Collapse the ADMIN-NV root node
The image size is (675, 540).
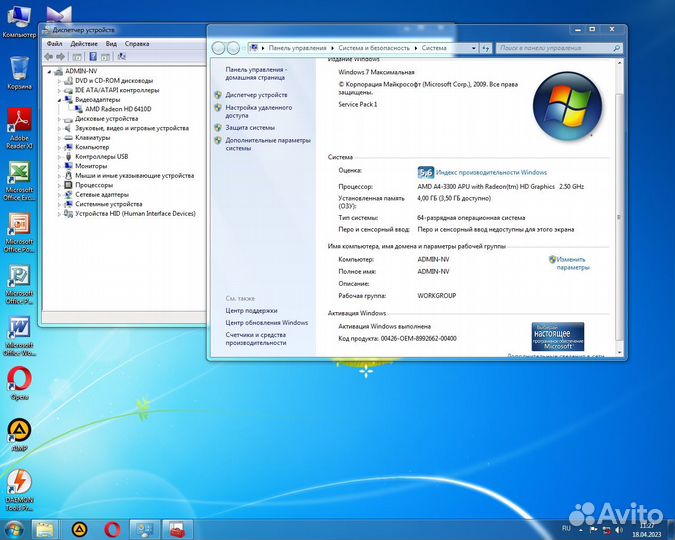pos(49,71)
